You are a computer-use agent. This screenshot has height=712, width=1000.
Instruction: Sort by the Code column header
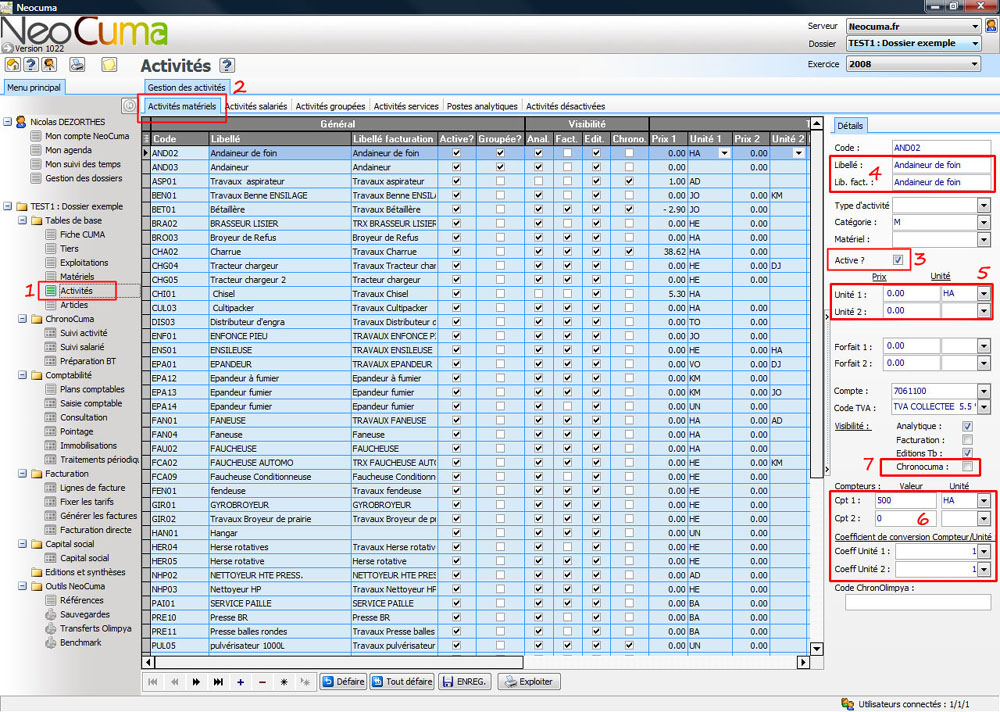pyautogui.click(x=179, y=138)
